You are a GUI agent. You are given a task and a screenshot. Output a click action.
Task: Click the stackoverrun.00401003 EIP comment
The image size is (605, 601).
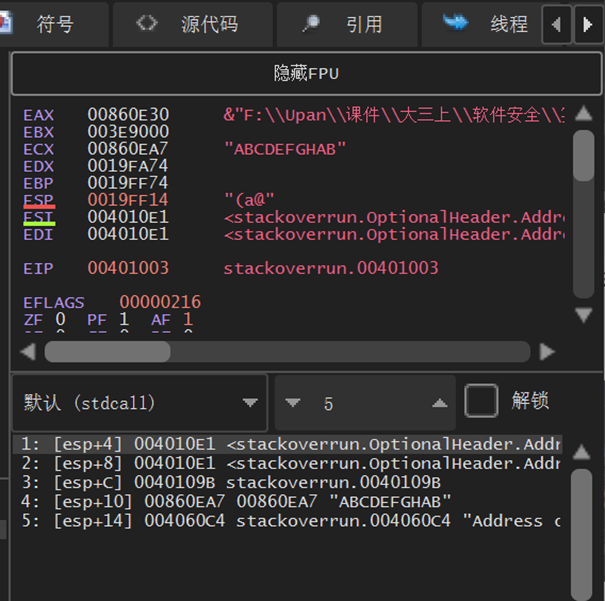pos(331,268)
